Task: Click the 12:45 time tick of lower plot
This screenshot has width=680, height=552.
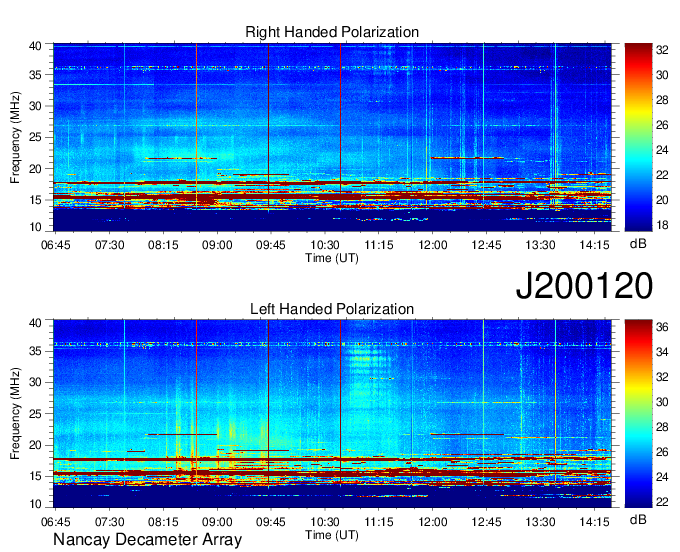Action: click(486, 522)
